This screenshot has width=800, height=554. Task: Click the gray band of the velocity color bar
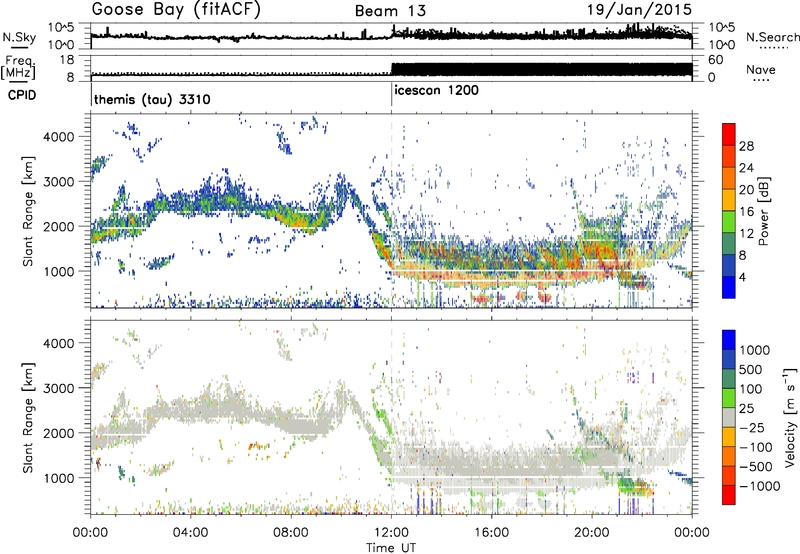[729, 418]
